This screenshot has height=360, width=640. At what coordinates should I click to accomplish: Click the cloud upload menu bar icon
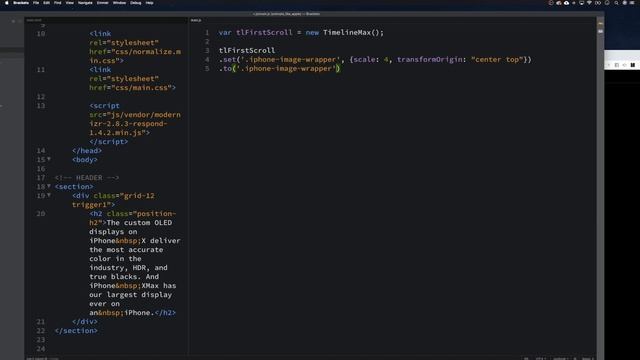tap(567, 3)
